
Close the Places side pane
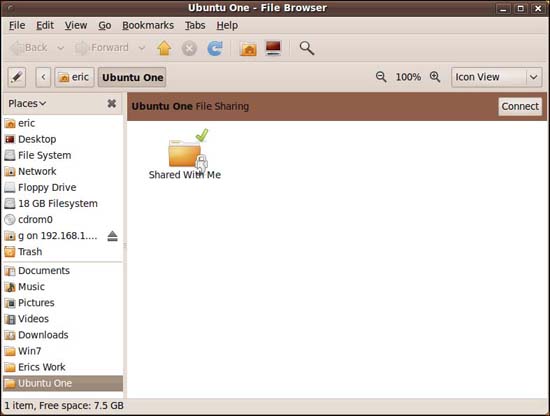coord(112,103)
